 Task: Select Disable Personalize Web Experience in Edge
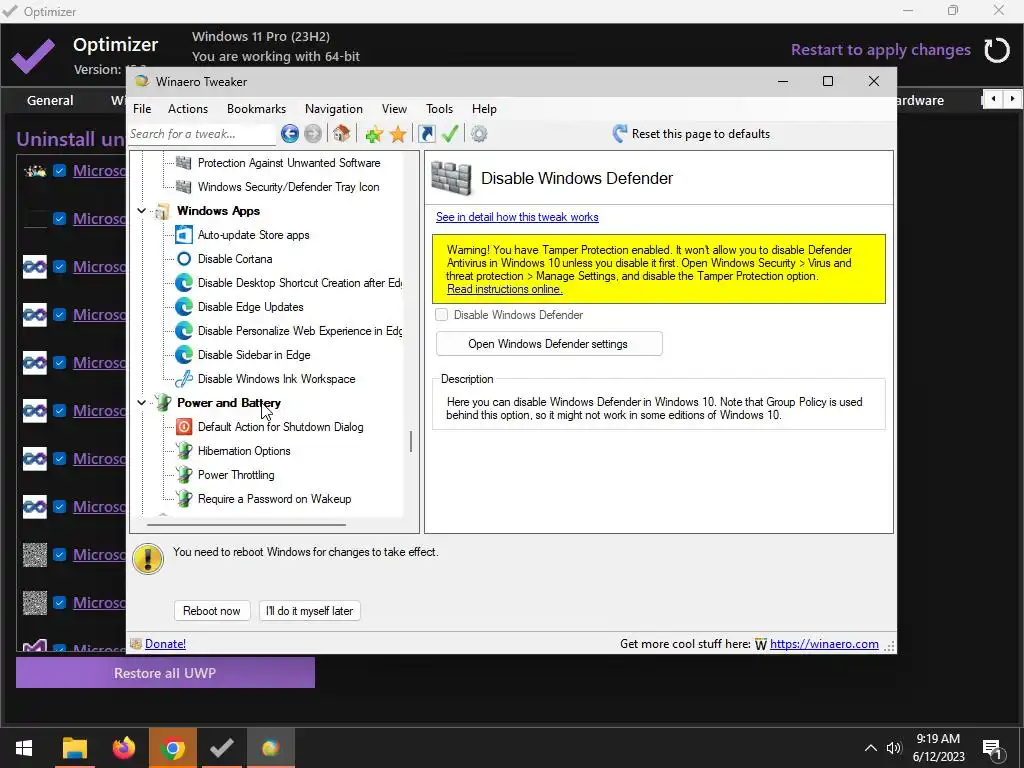(300, 331)
